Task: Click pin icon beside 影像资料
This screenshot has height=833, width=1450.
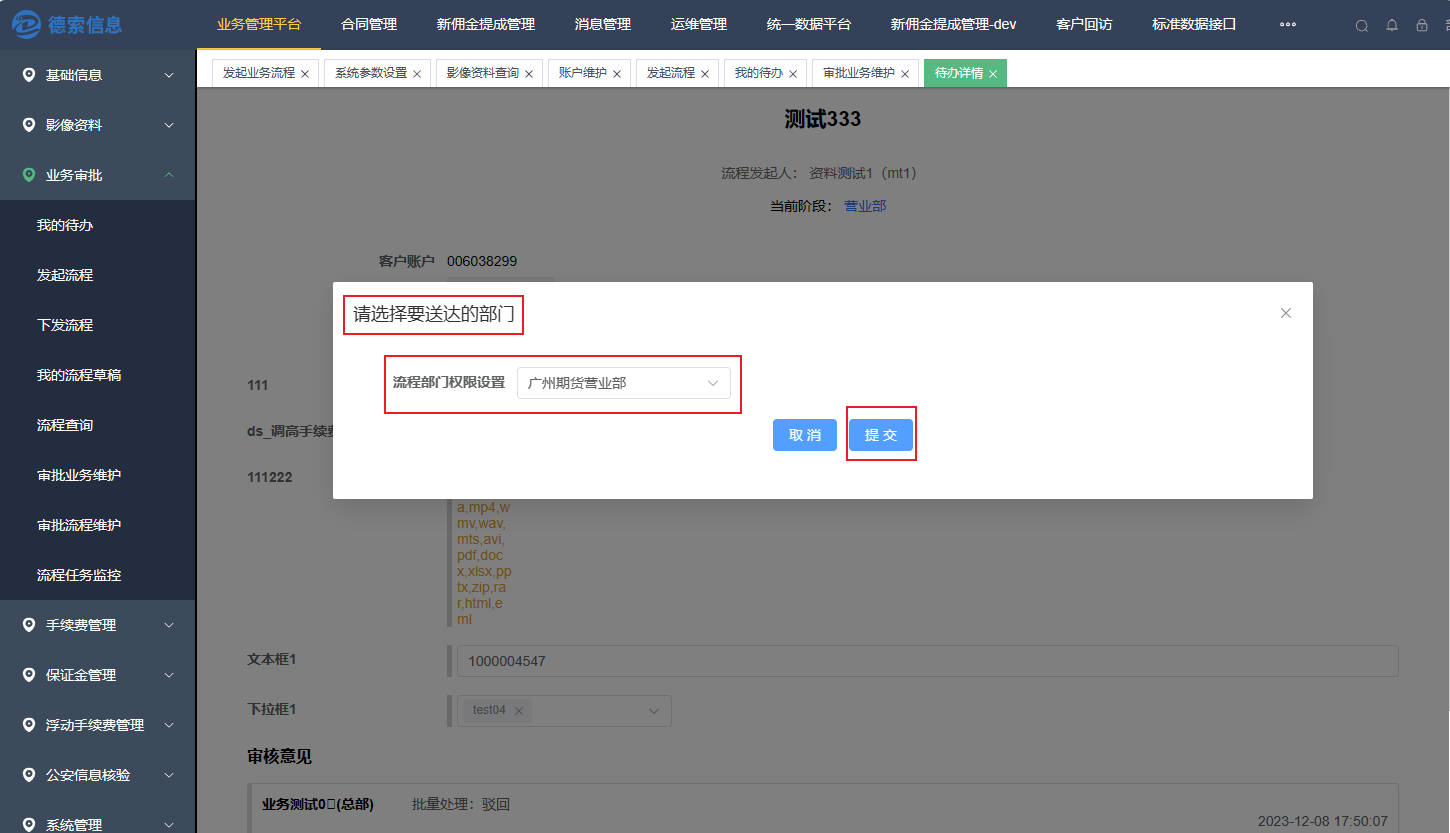Action: pos(29,124)
